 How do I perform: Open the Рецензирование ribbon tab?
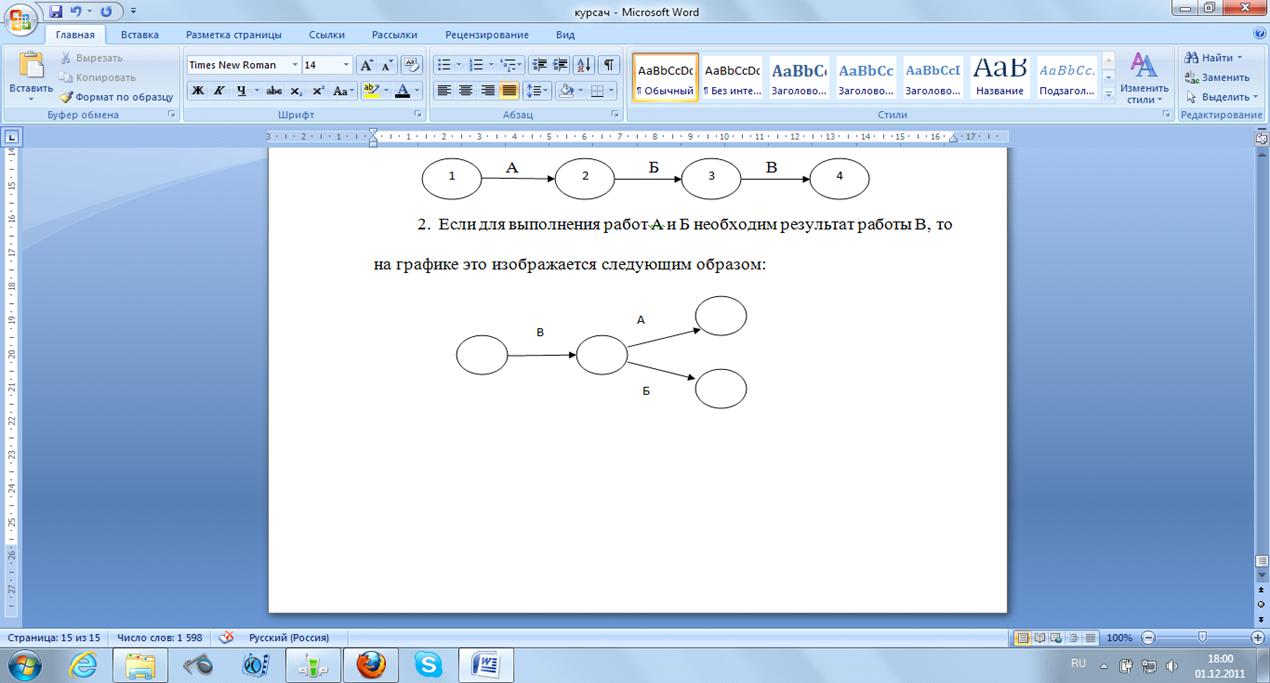pyautogui.click(x=487, y=35)
